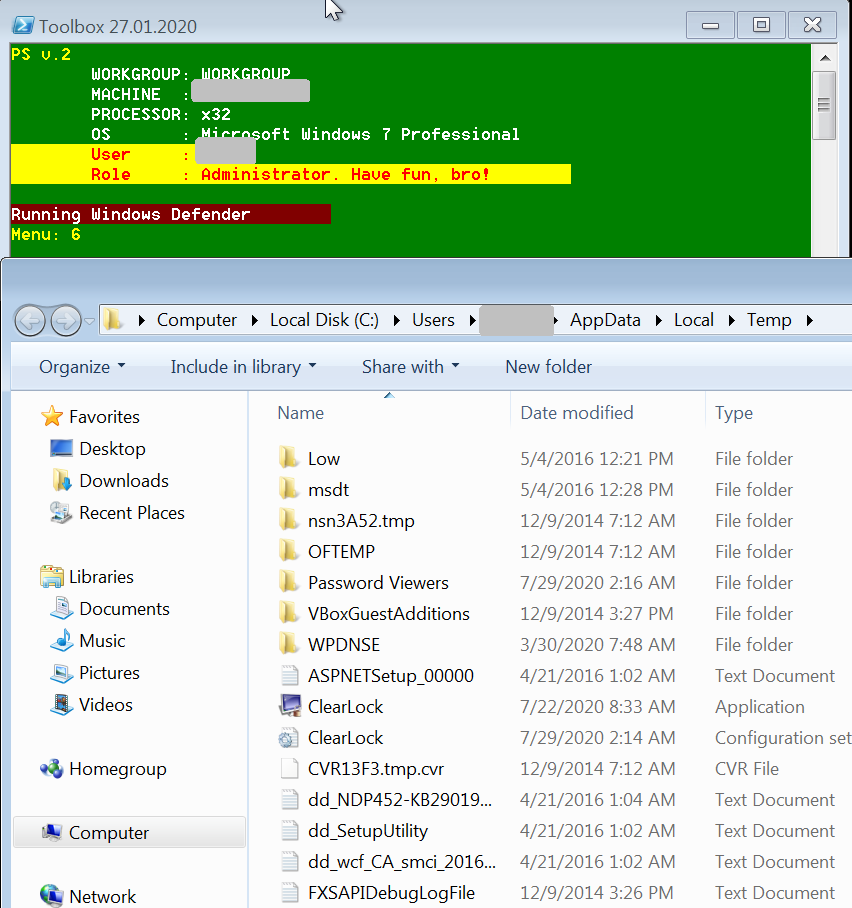Image resolution: width=852 pixels, height=908 pixels.
Task: Open the Share with dropdown
Action: point(411,367)
